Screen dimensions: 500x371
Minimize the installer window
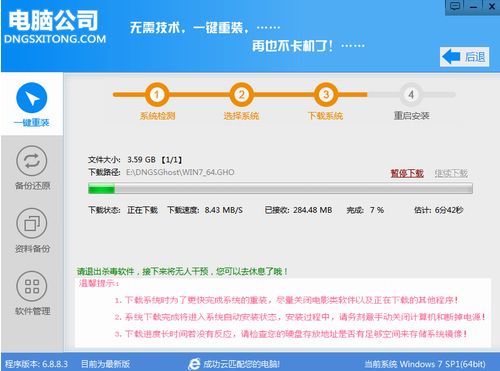(x=473, y=6)
